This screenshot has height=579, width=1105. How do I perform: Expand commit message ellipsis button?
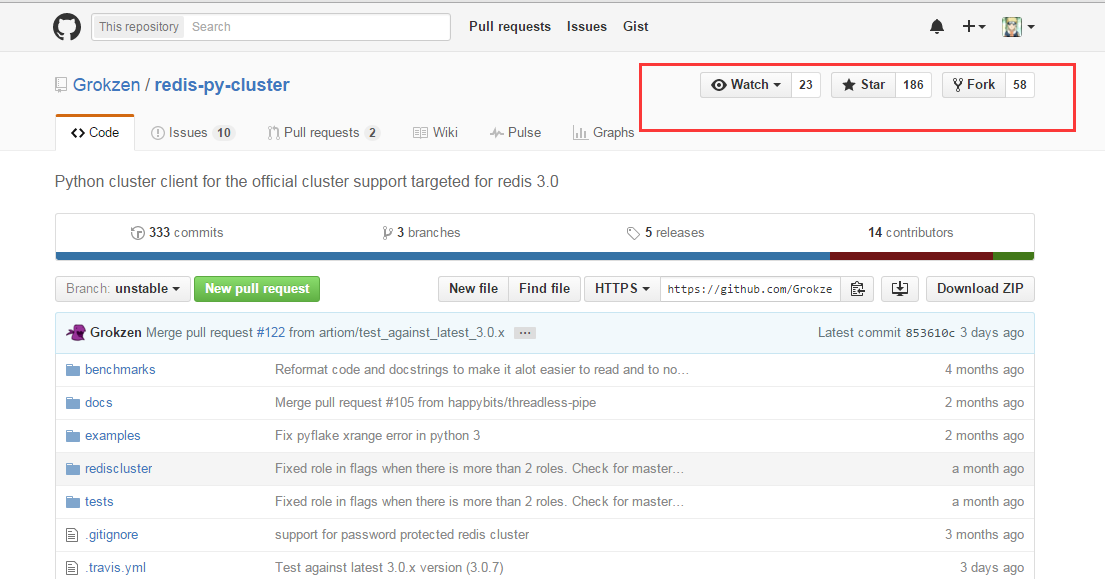click(524, 333)
